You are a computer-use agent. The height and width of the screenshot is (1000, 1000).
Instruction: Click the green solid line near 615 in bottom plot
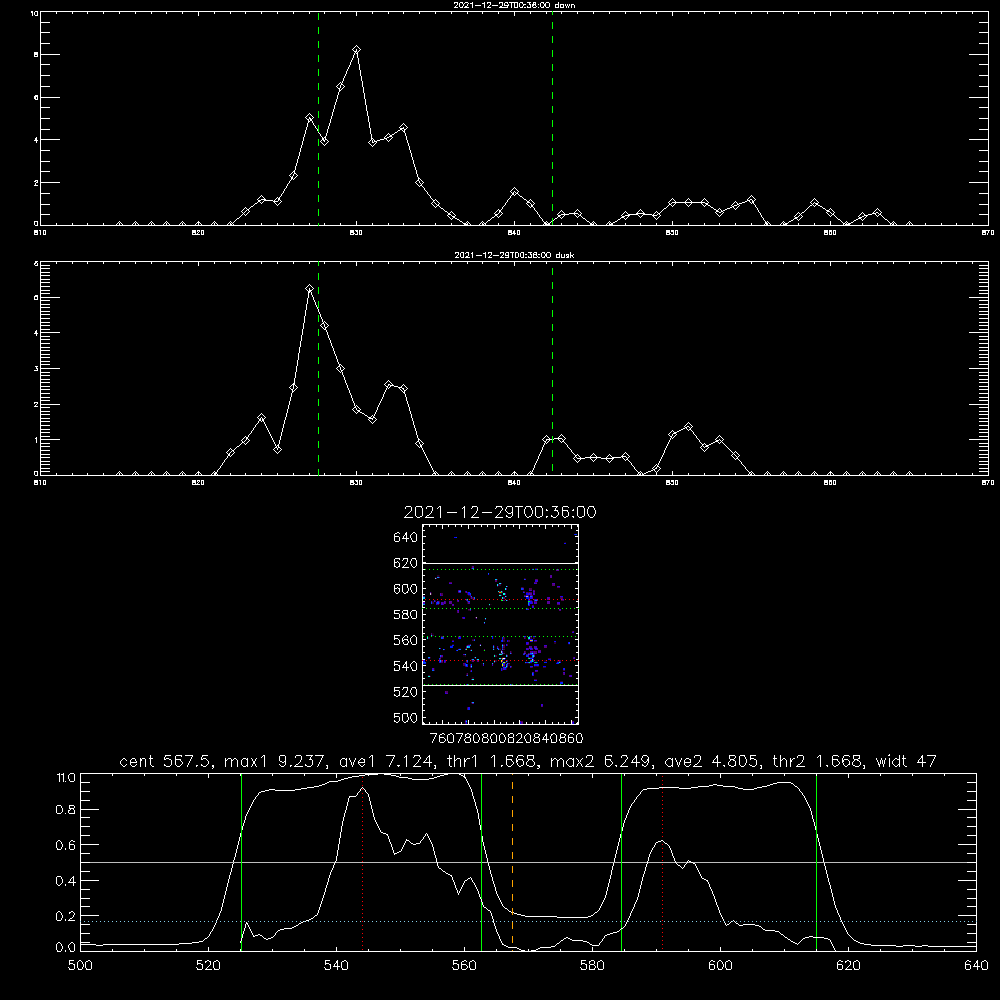pos(816,862)
